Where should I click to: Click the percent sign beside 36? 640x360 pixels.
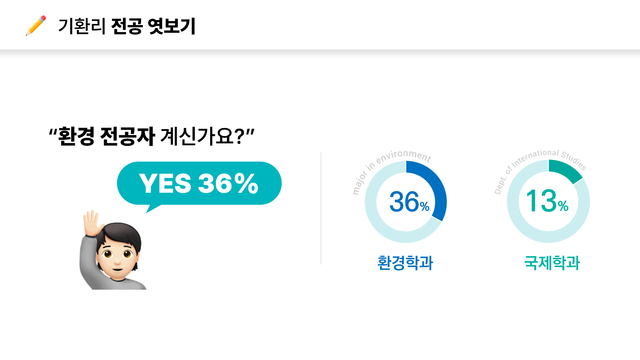(424, 207)
